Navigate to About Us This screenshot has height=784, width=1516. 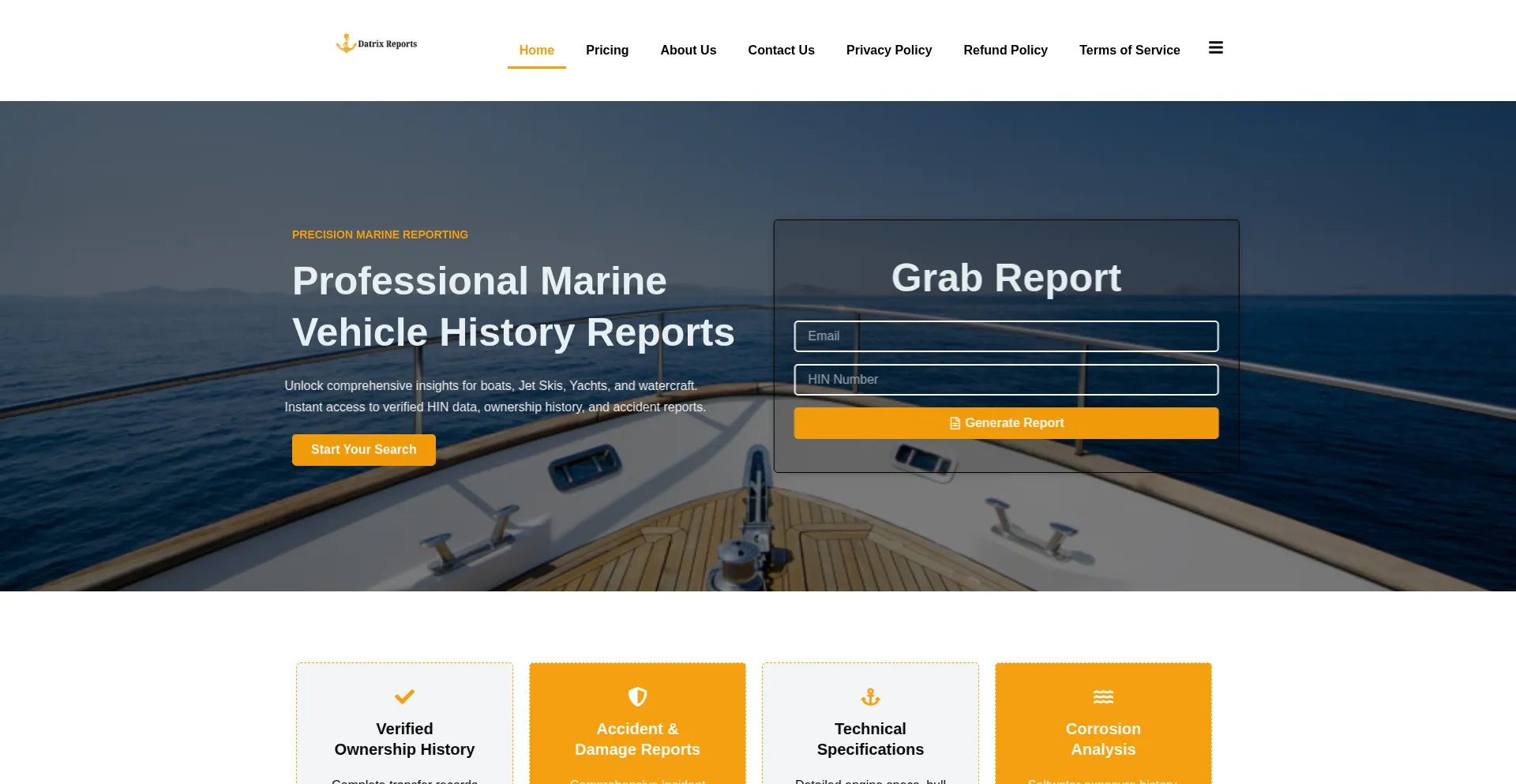(689, 50)
